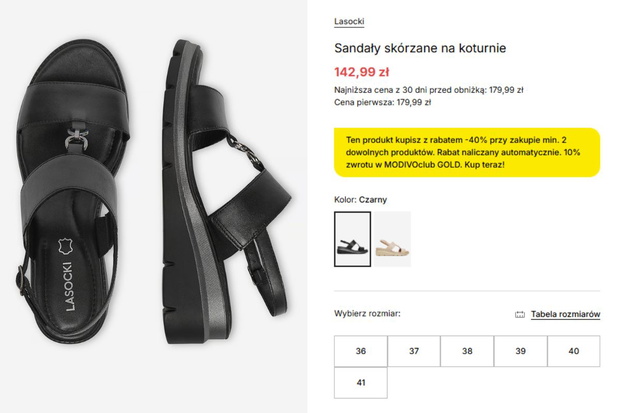Select size 37

[414, 351]
